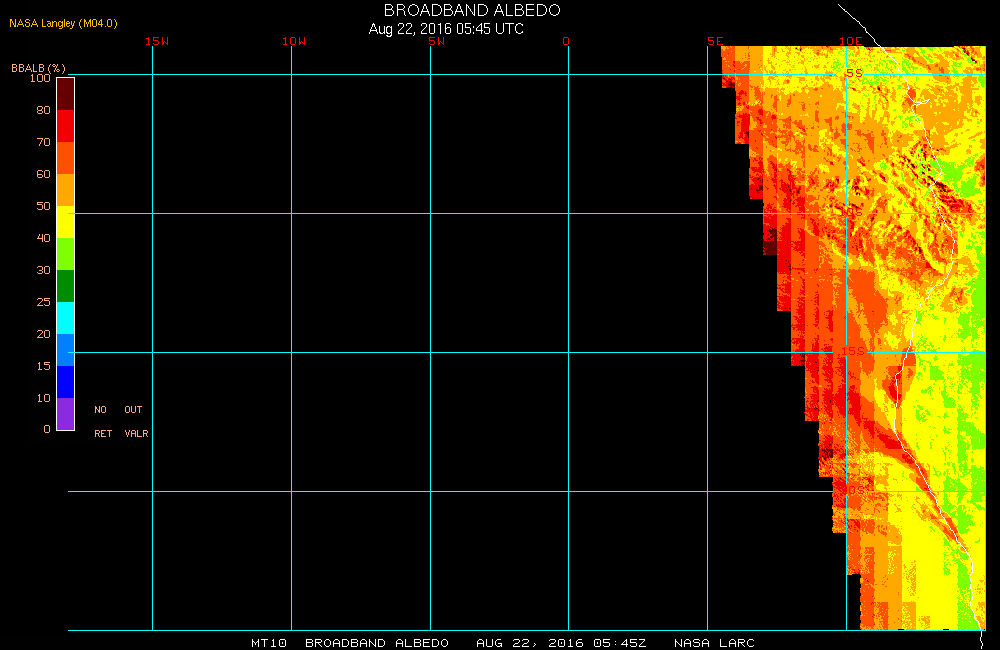
Task: Click the NASA Langley (M04.0) label
Action: (57, 23)
